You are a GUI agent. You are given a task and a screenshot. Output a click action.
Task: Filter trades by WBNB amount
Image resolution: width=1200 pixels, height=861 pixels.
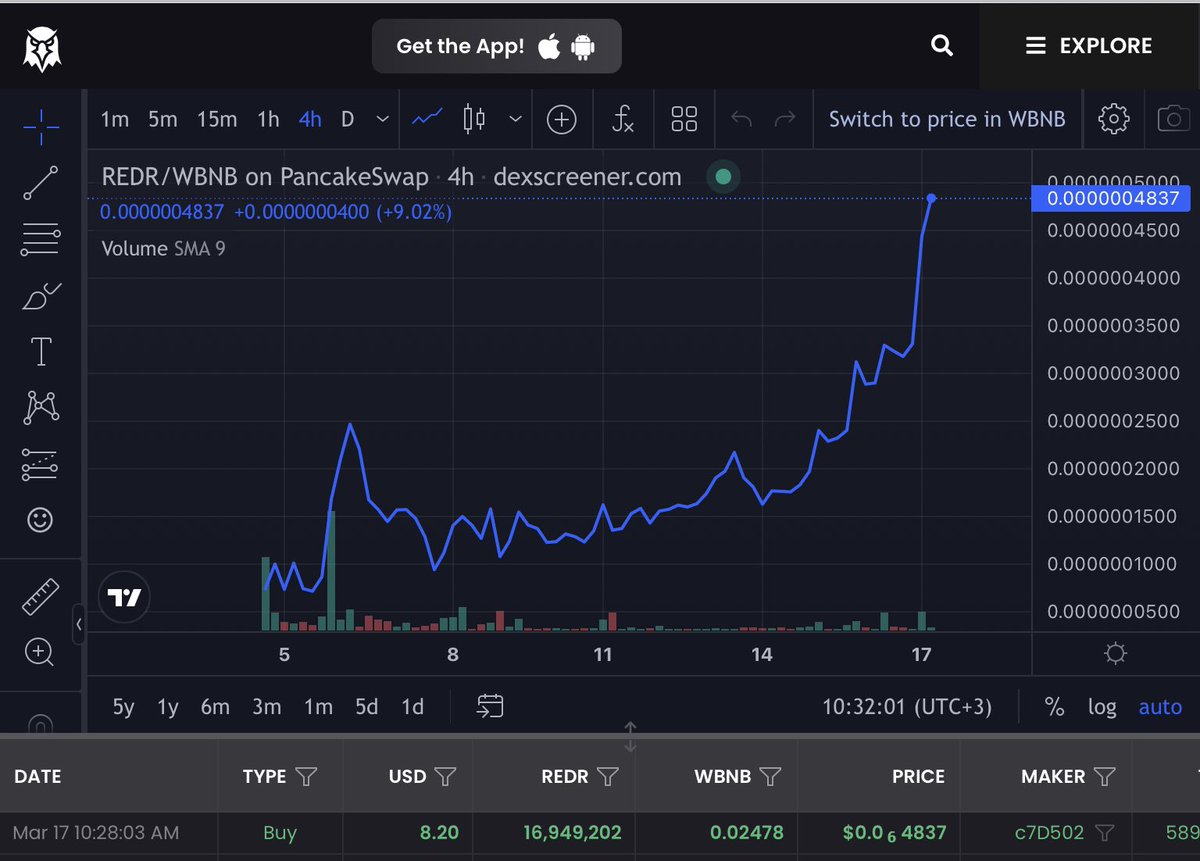pos(770,777)
